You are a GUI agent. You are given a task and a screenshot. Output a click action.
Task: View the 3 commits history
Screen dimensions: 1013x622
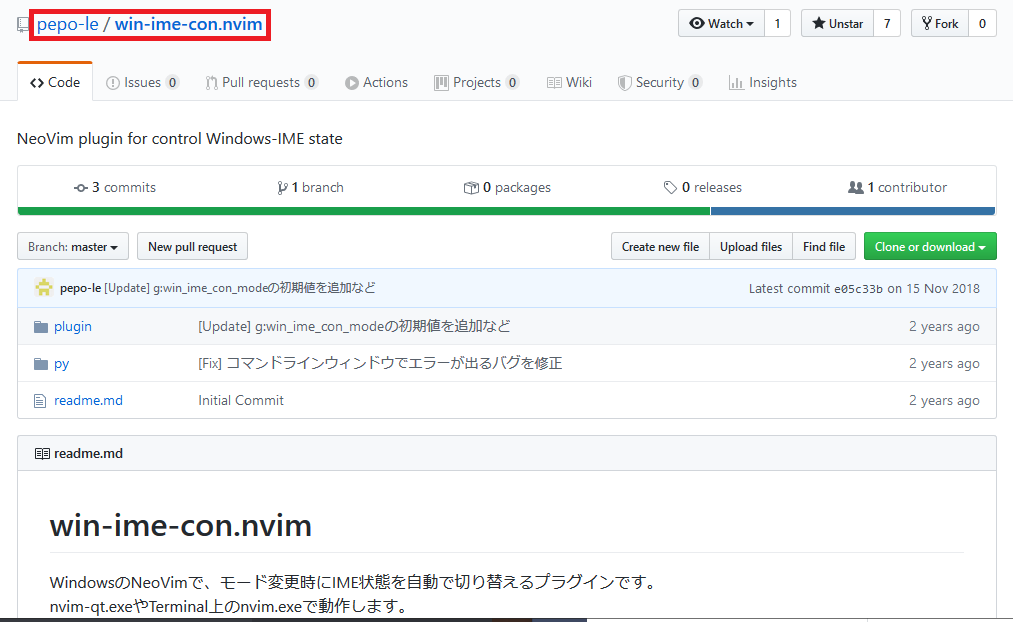tap(115, 187)
